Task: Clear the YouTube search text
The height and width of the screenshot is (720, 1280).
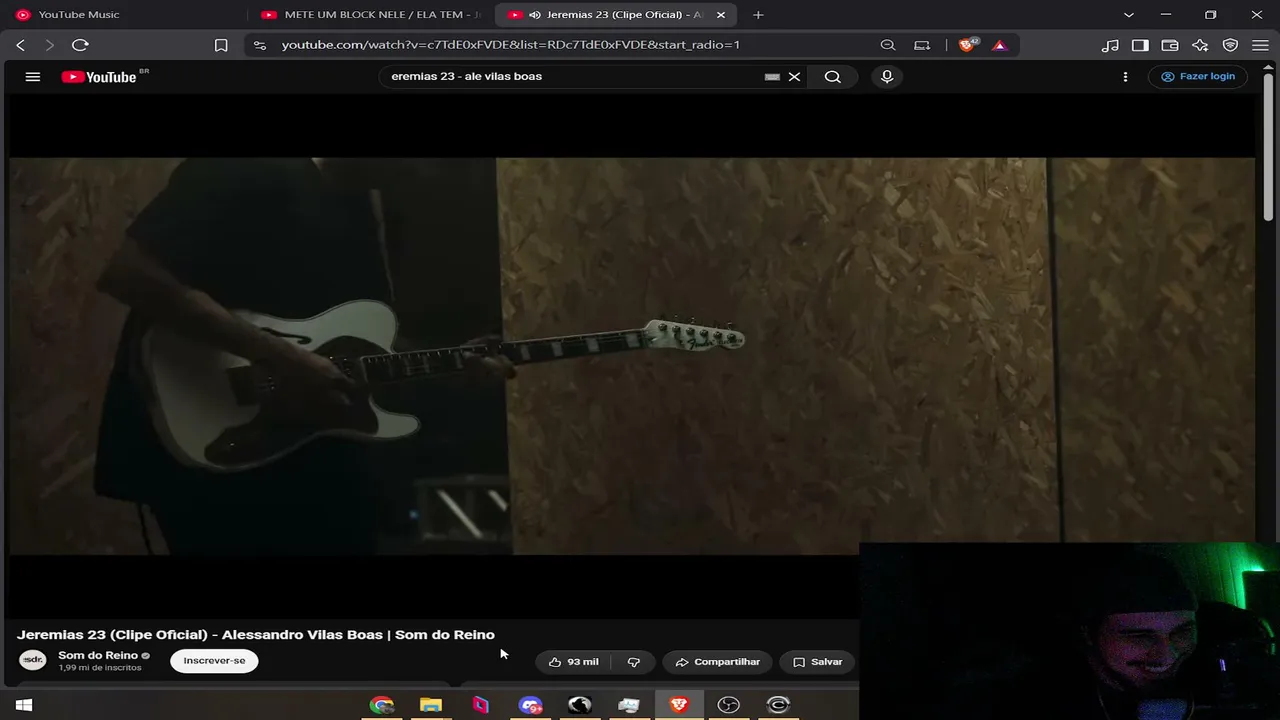Action: pyautogui.click(x=794, y=77)
